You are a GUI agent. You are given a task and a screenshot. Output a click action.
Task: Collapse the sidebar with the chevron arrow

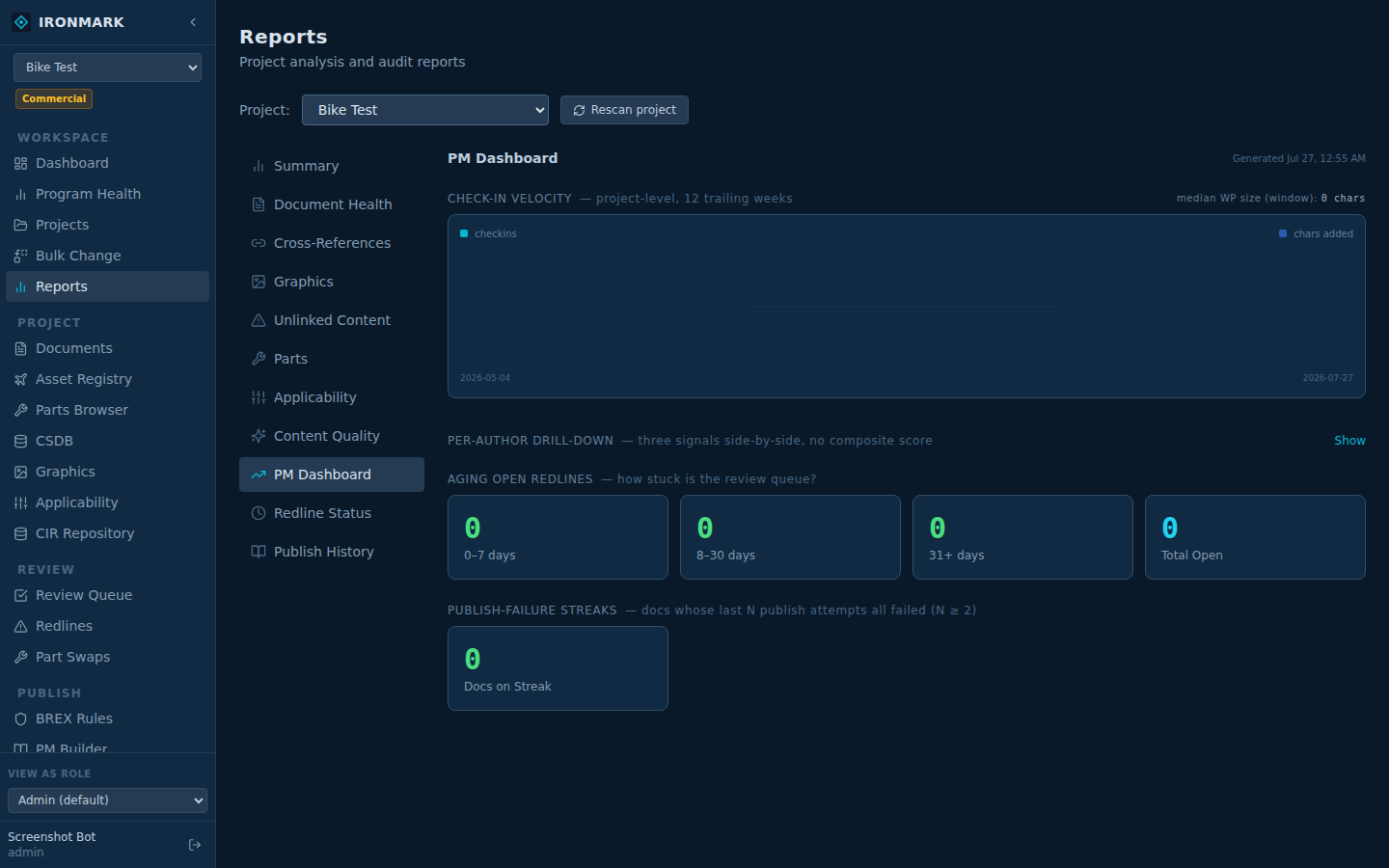point(193,22)
